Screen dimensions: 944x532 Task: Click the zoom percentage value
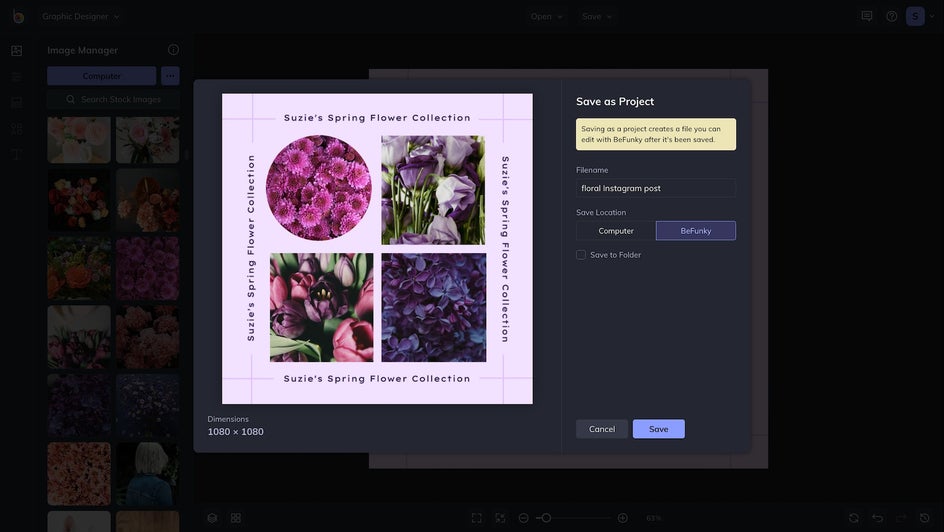[x=654, y=518]
